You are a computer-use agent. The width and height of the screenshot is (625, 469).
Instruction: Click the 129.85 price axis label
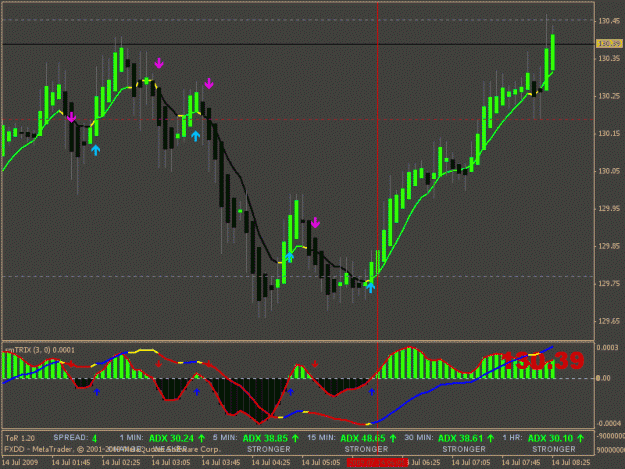(609, 246)
